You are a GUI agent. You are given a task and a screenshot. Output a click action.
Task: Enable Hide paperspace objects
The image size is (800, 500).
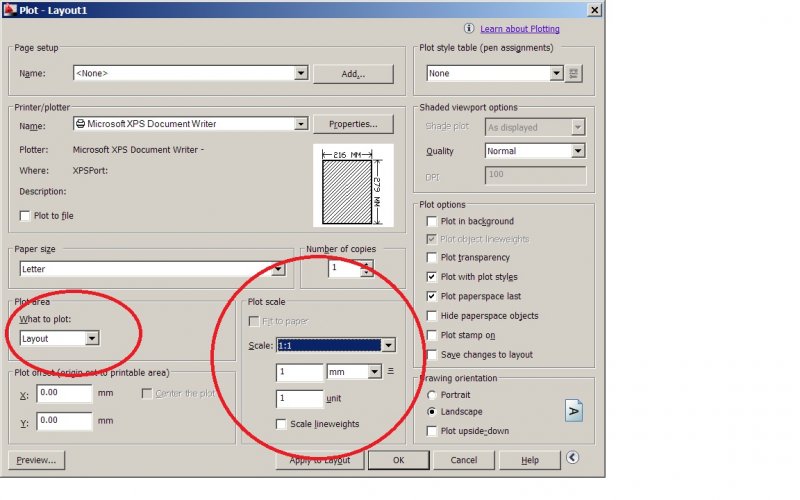432,316
